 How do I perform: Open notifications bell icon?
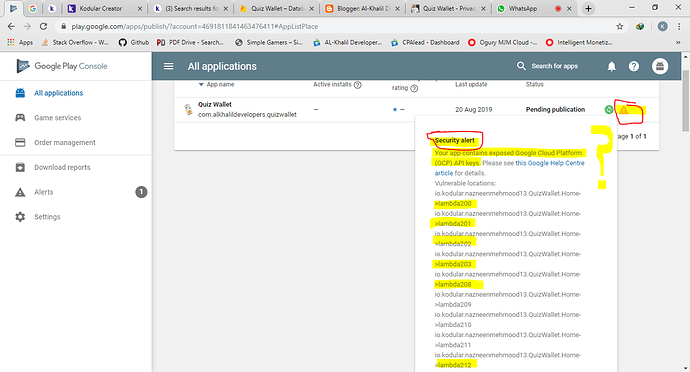[x=612, y=66]
